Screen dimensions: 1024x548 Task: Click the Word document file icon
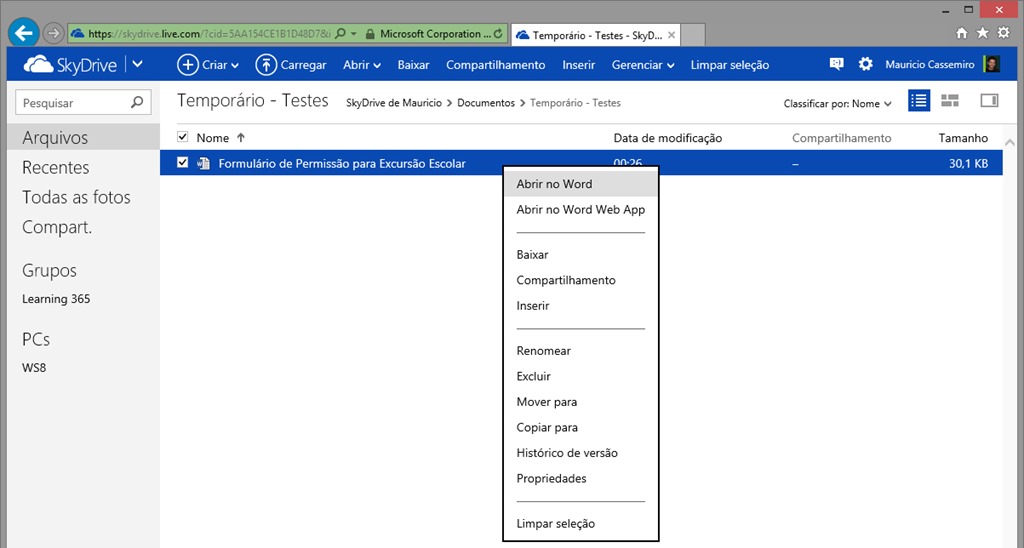(x=204, y=163)
